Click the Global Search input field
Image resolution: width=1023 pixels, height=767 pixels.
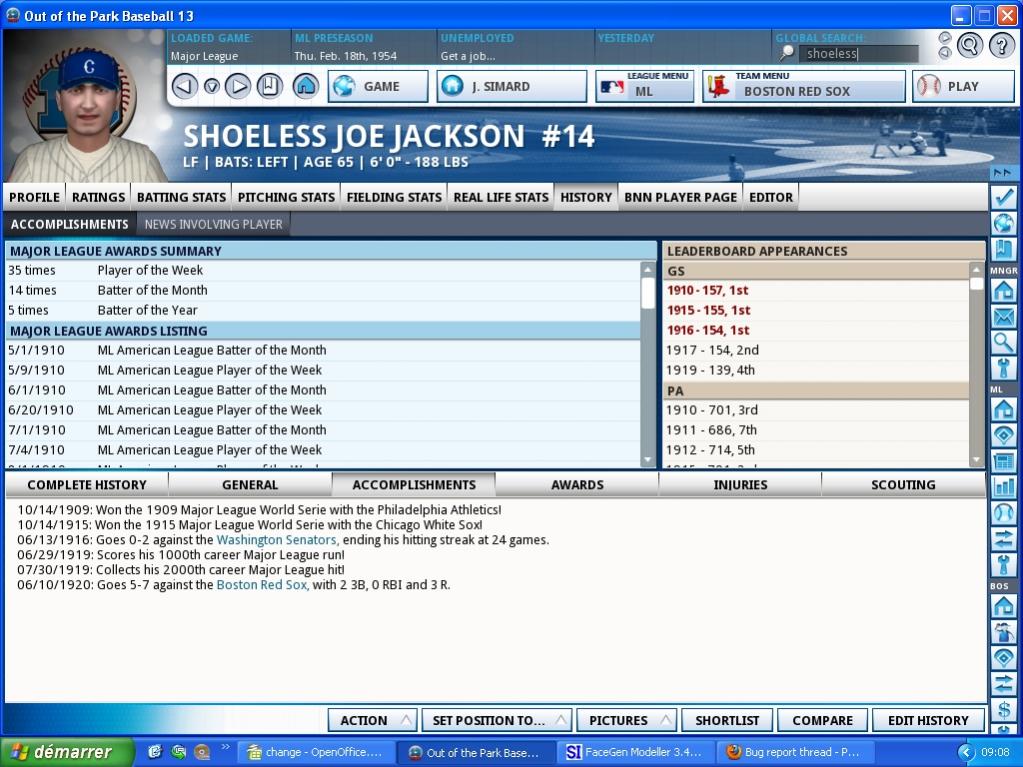(x=859, y=54)
